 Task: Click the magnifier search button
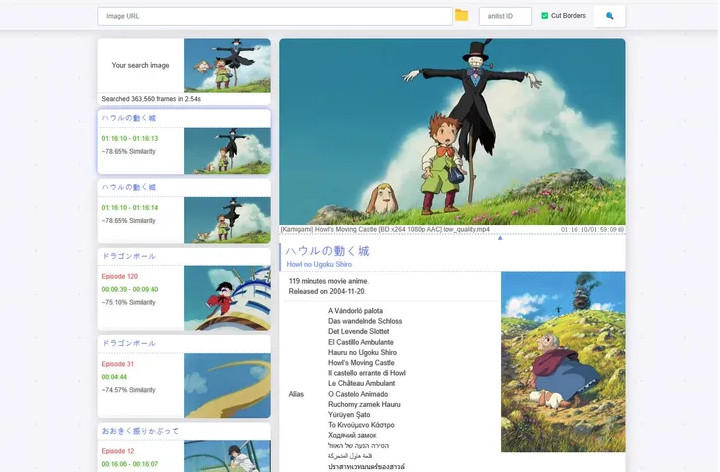609,16
